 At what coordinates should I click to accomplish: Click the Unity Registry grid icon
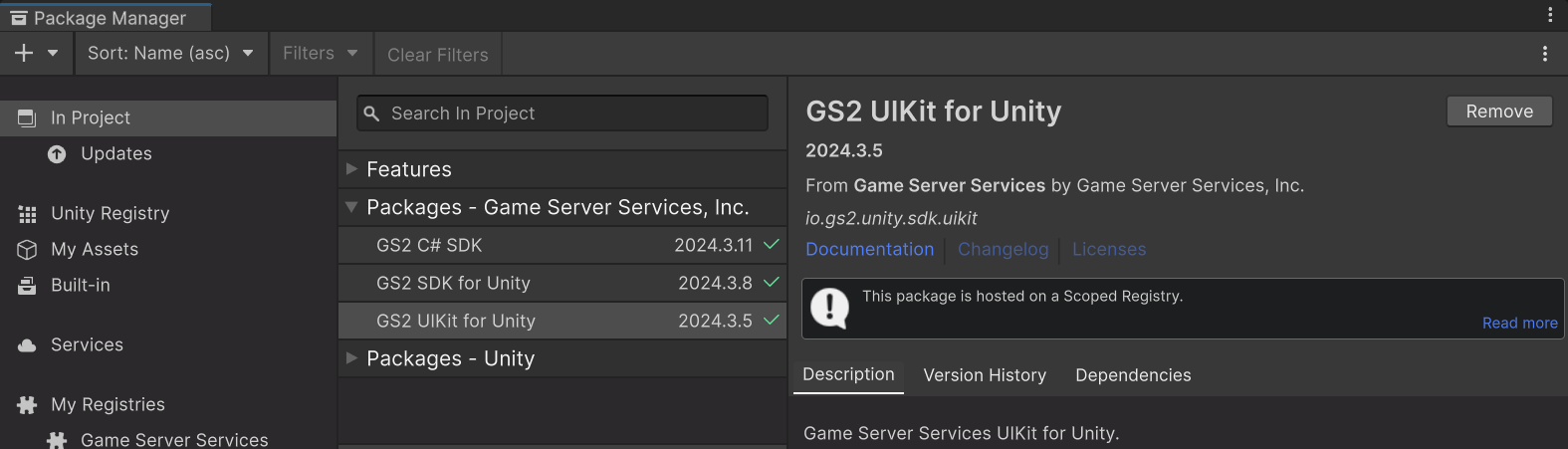[27, 213]
